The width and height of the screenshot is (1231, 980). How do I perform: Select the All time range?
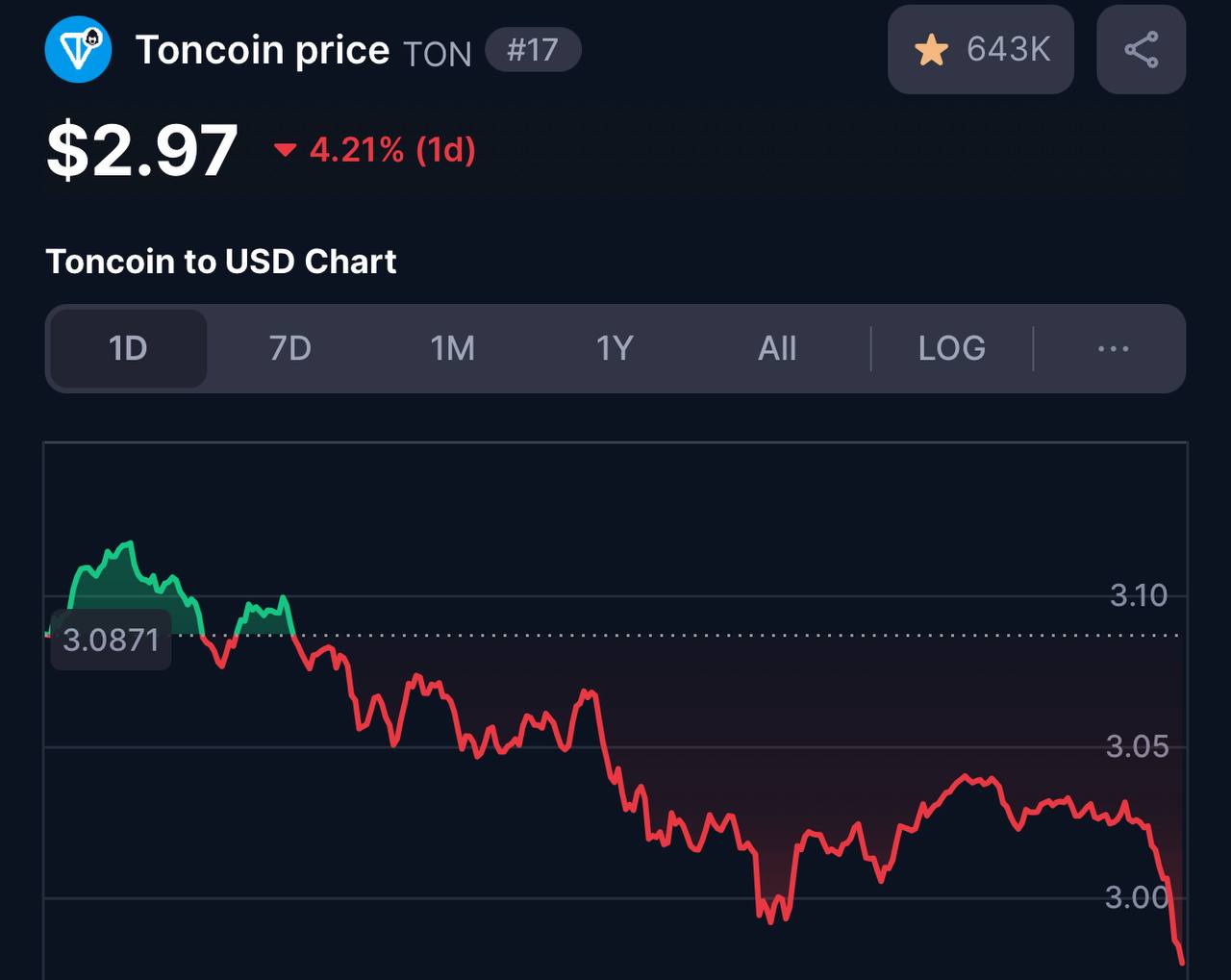[777, 348]
